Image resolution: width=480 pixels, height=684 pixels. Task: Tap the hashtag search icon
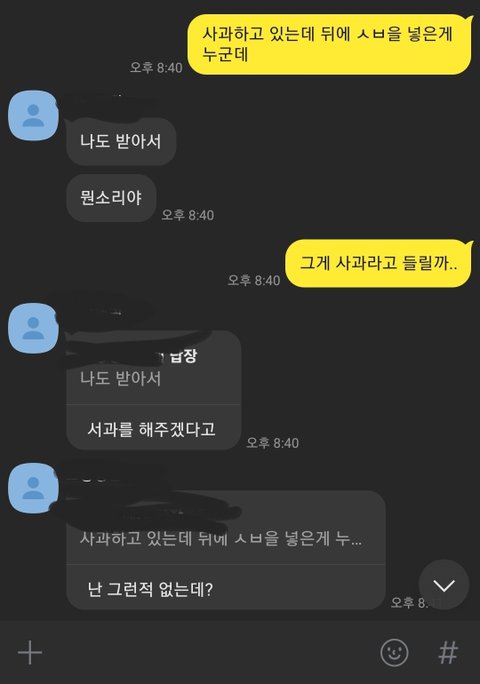point(448,653)
